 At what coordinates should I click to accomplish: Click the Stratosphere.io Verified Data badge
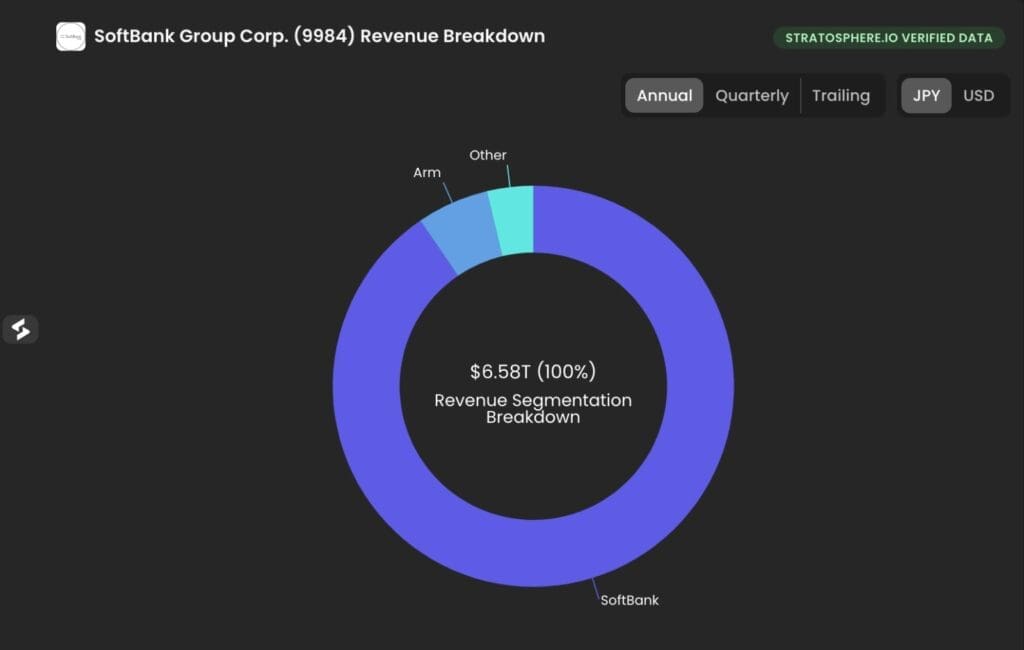pyautogui.click(x=889, y=38)
